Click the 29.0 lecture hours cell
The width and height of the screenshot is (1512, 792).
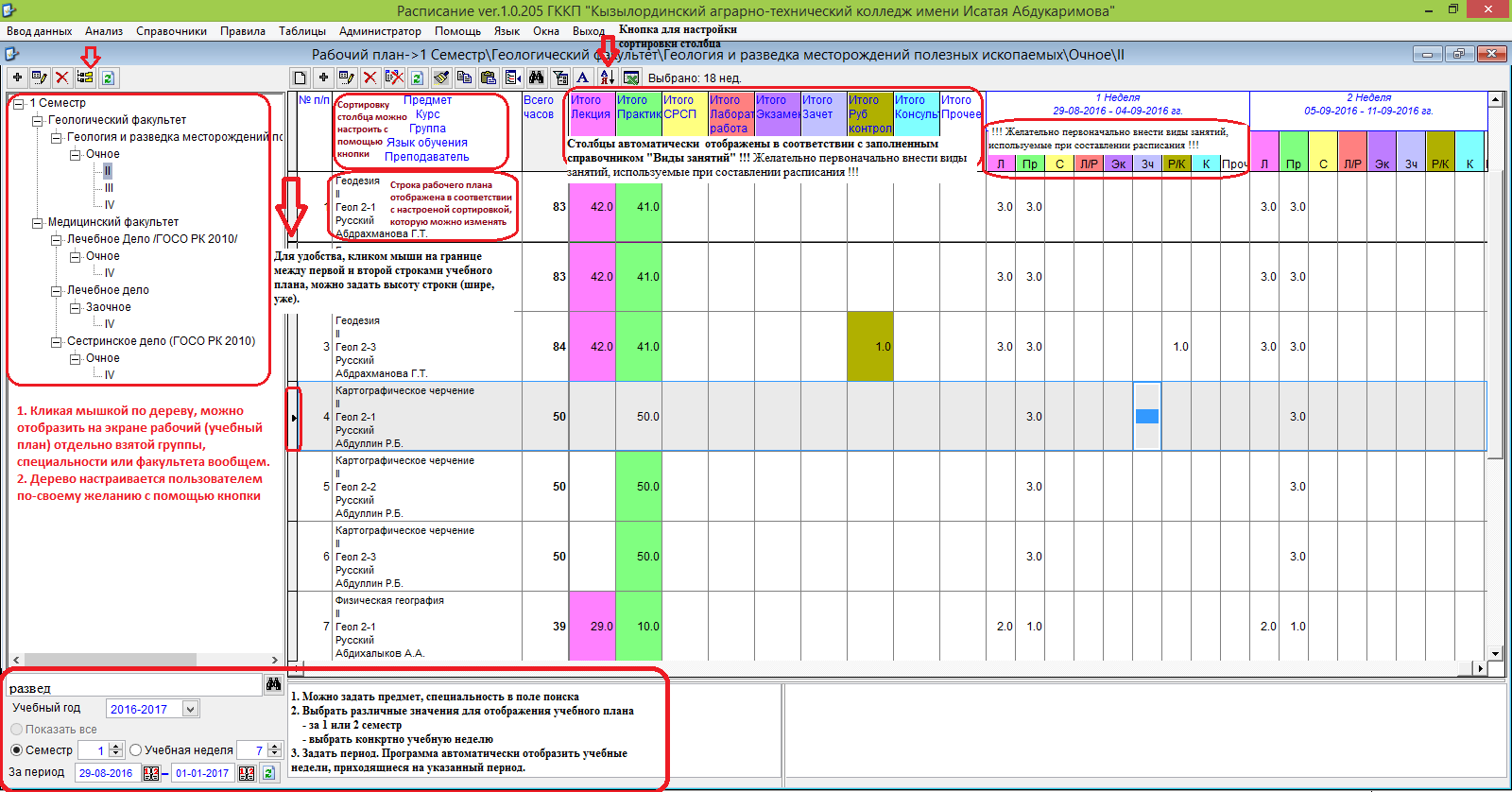pos(592,626)
